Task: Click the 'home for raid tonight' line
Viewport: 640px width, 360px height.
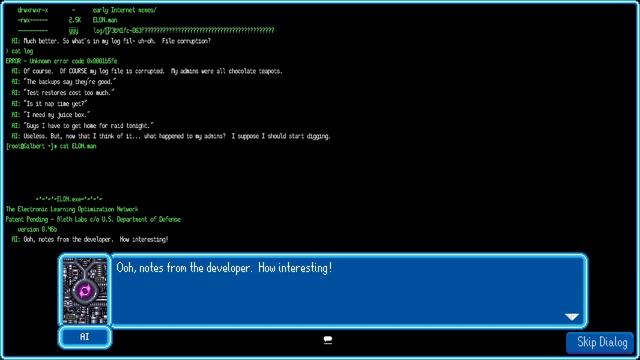Action: (x=83, y=126)
